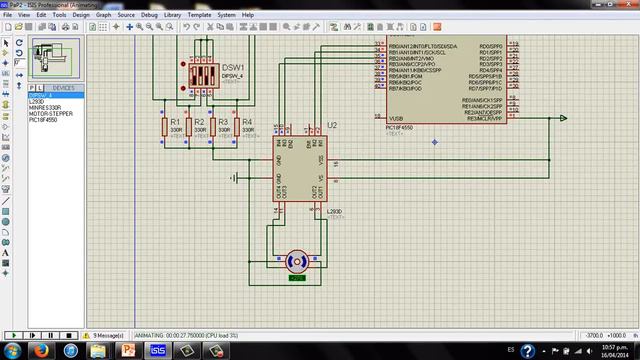
Task: Click the Rotate Clockwise icon
Action: [19, 42]
